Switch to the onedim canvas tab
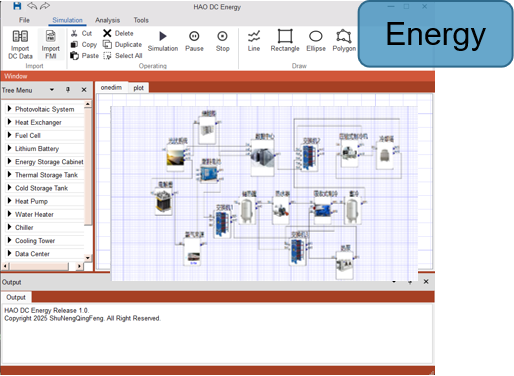 tap(111, 87)
